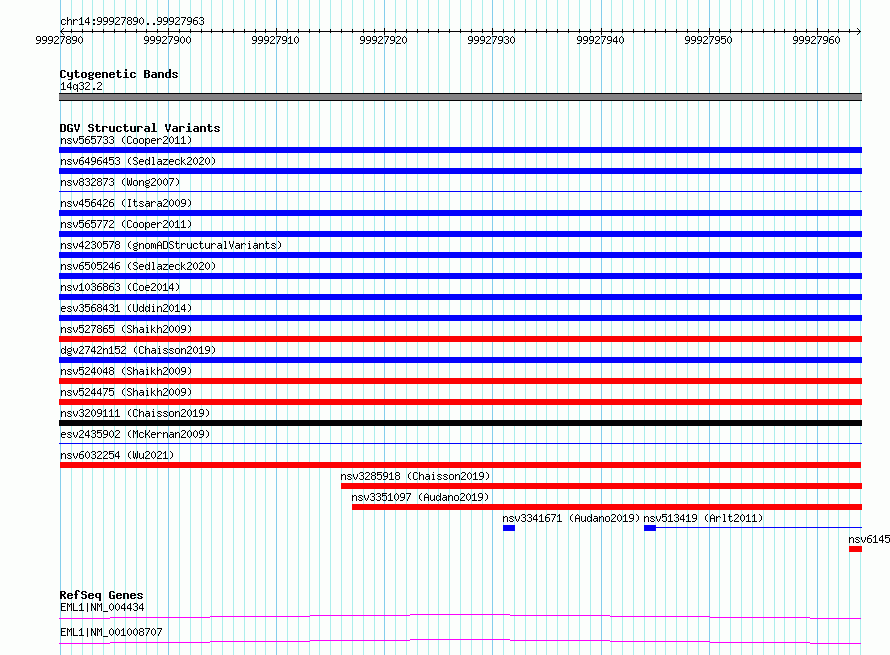Open variant nsv6496453 (Sedlazeck2020)

tap(138, 161)
